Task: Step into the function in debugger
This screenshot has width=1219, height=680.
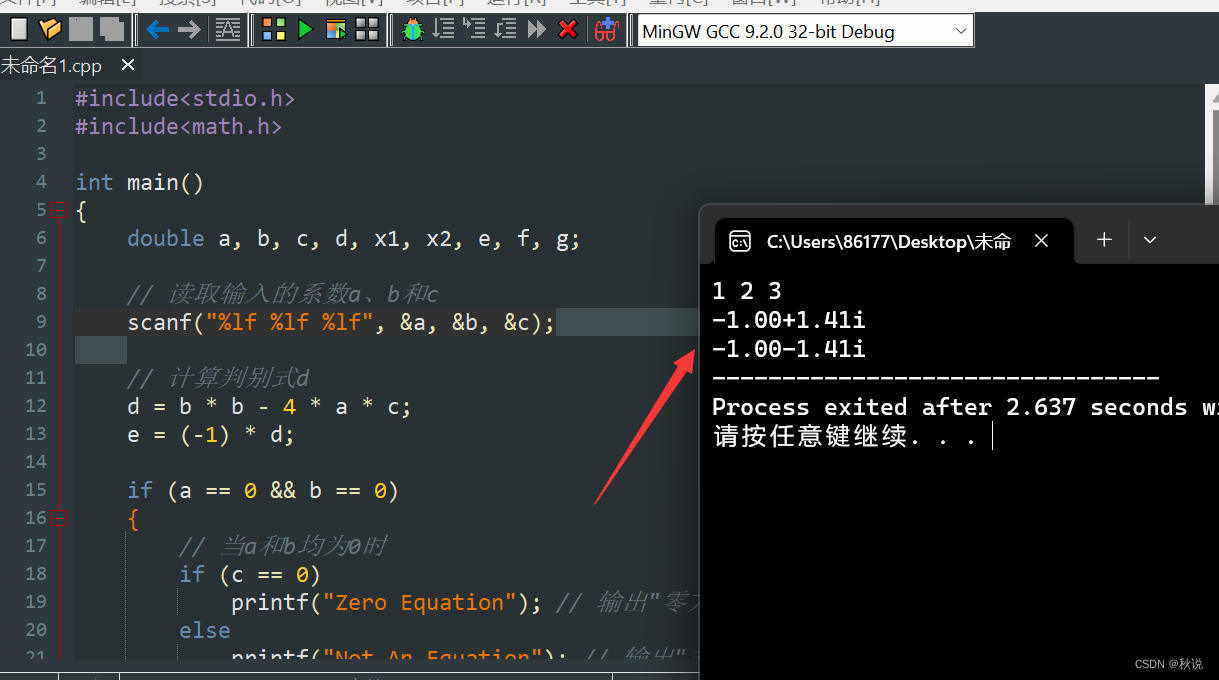Action: (474, 30)
